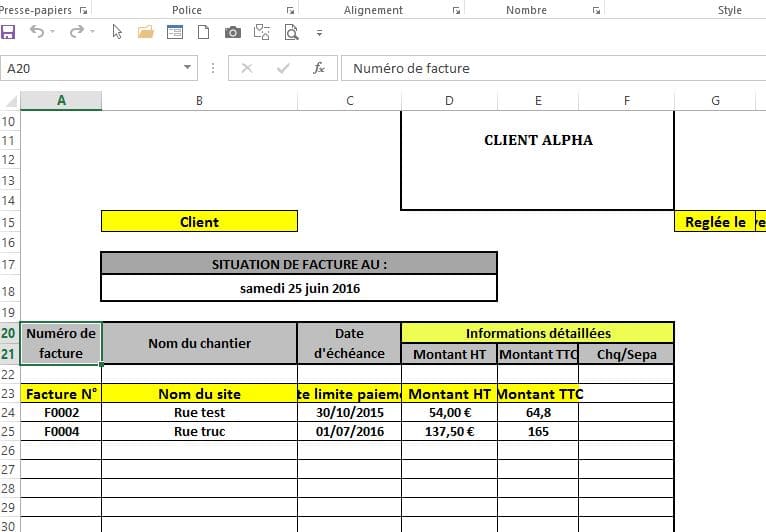Screen dimensions: 766x532
Task: Select column D header
Action: (x=449, y=100)
